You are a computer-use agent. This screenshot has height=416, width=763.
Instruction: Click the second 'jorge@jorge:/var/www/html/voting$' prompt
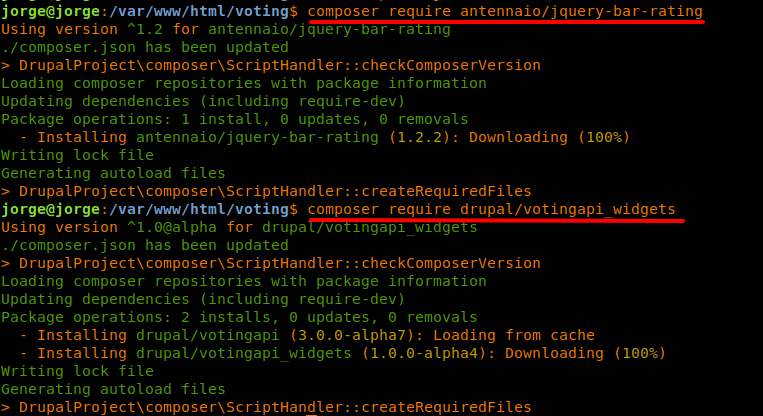149,209
